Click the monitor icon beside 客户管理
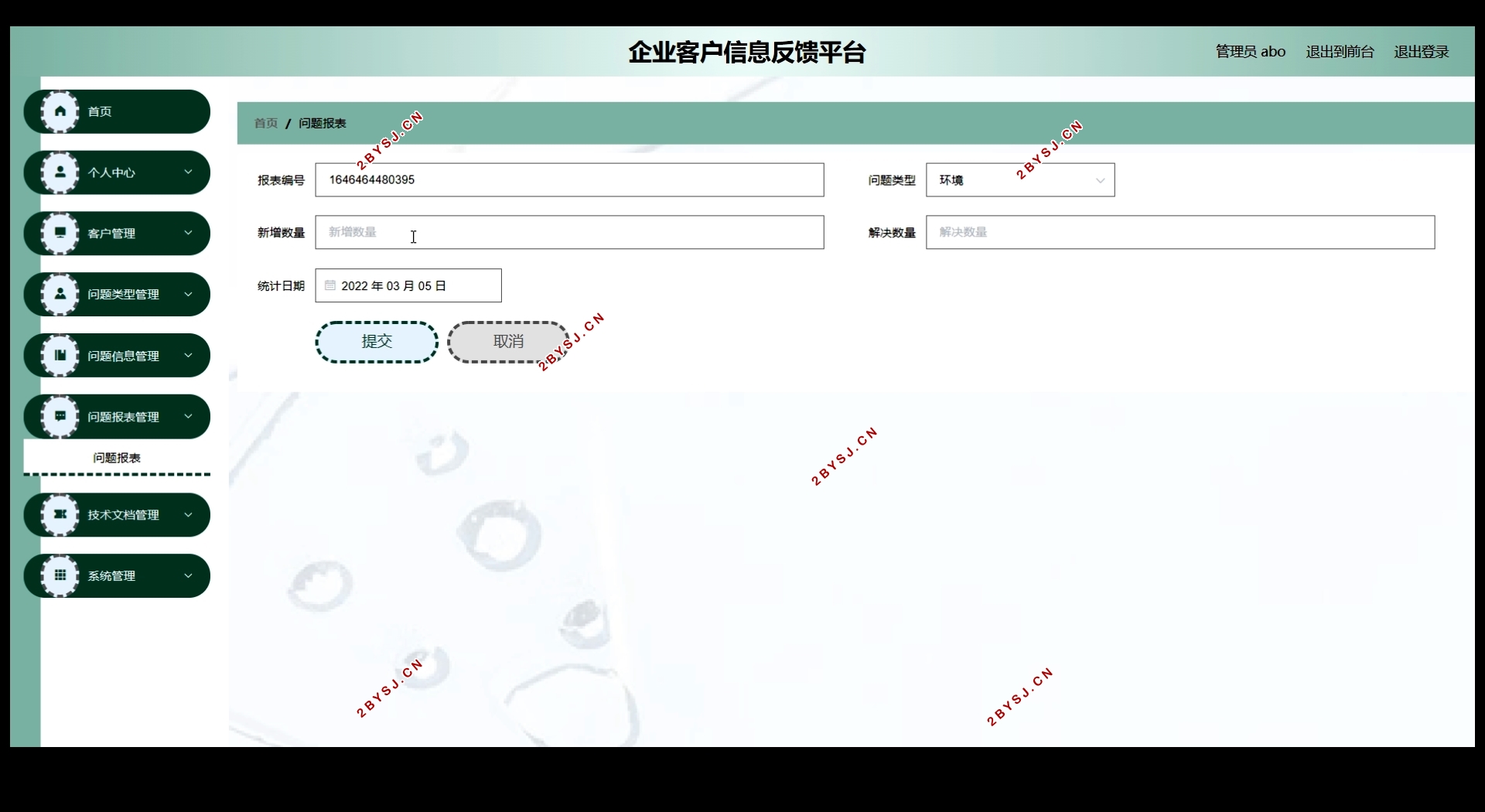1485x812 pixels. point(60,233)
